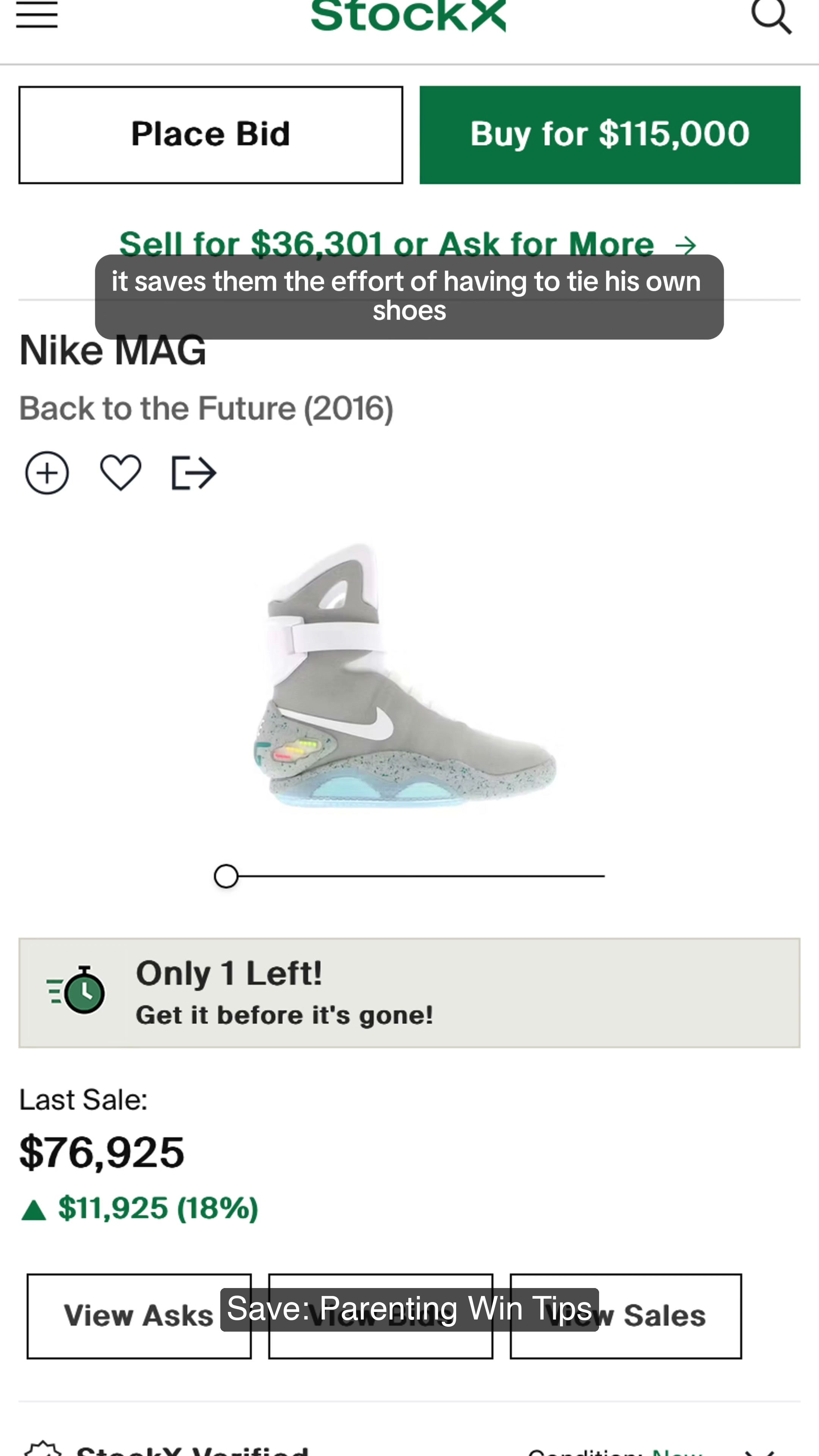Click the Place Bid button
Image resolution: width=819 pixels, height=1456 pixels.
point(211,135)
